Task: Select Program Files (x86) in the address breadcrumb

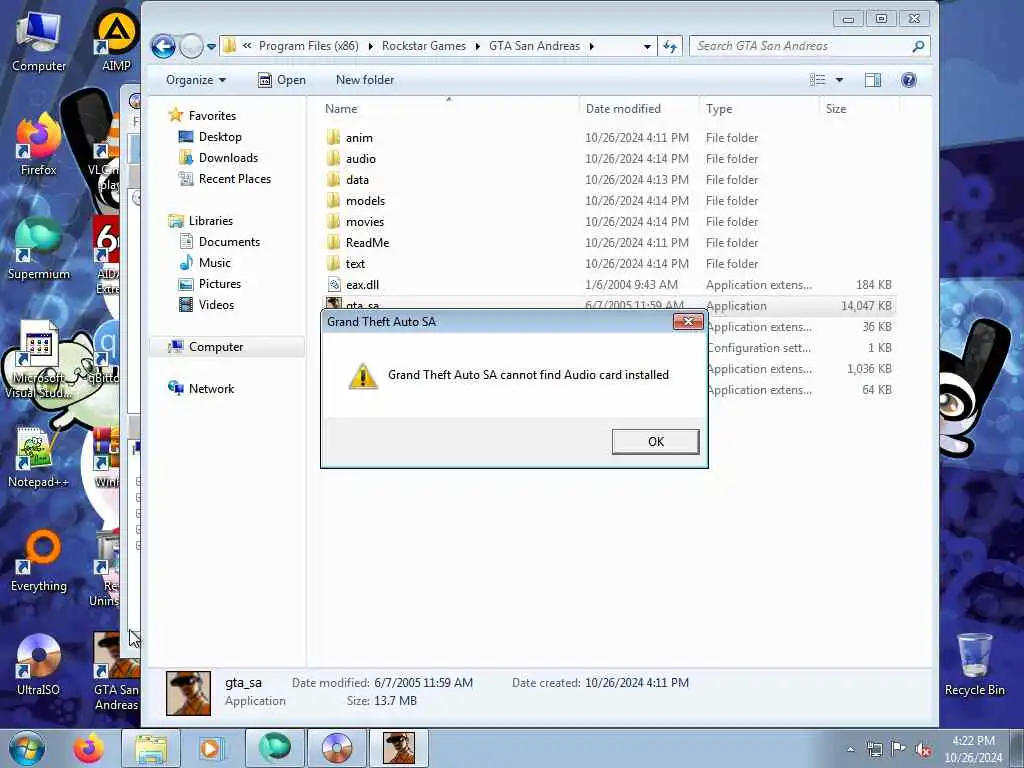Action: 308,46
